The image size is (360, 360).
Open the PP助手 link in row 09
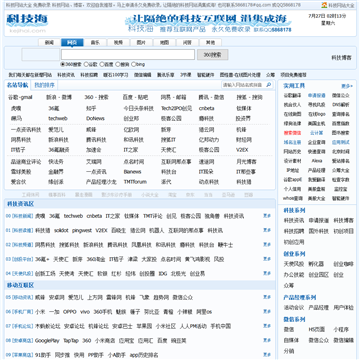point(96,355)
